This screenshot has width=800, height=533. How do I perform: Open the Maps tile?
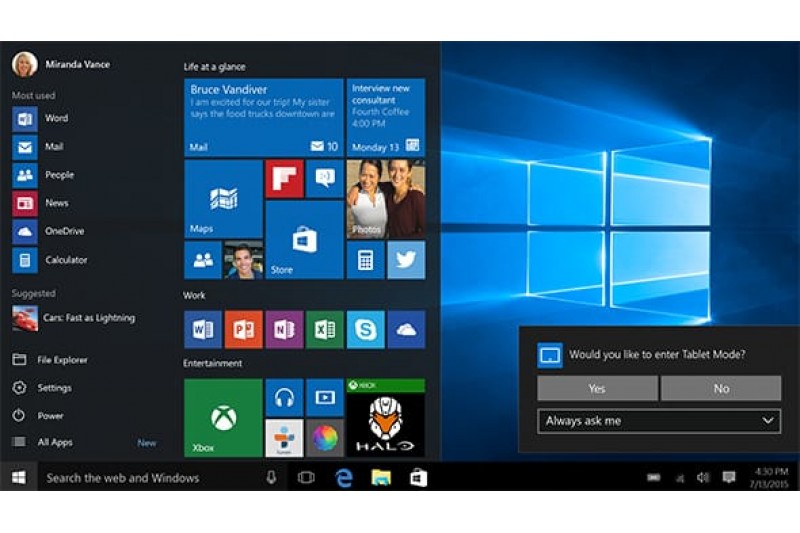tap(223, 199)
